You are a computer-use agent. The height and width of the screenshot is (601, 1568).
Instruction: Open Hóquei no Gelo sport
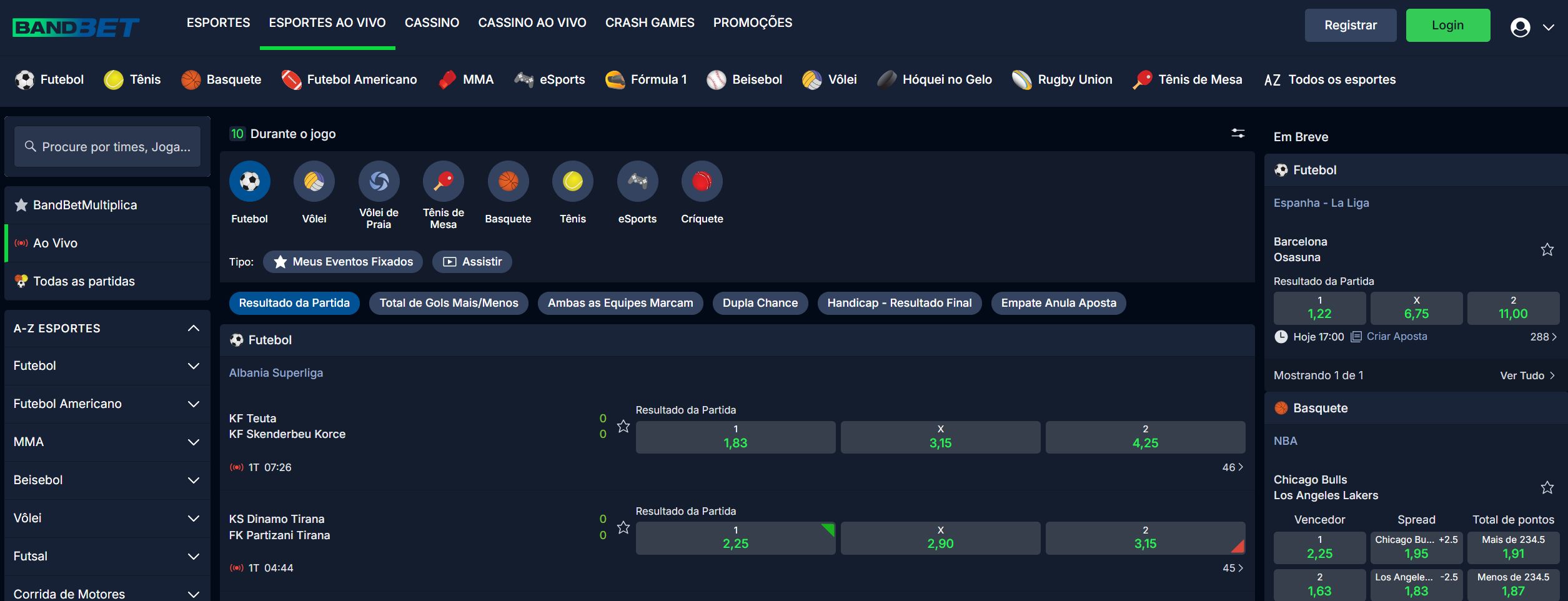(x=935, y=79)
